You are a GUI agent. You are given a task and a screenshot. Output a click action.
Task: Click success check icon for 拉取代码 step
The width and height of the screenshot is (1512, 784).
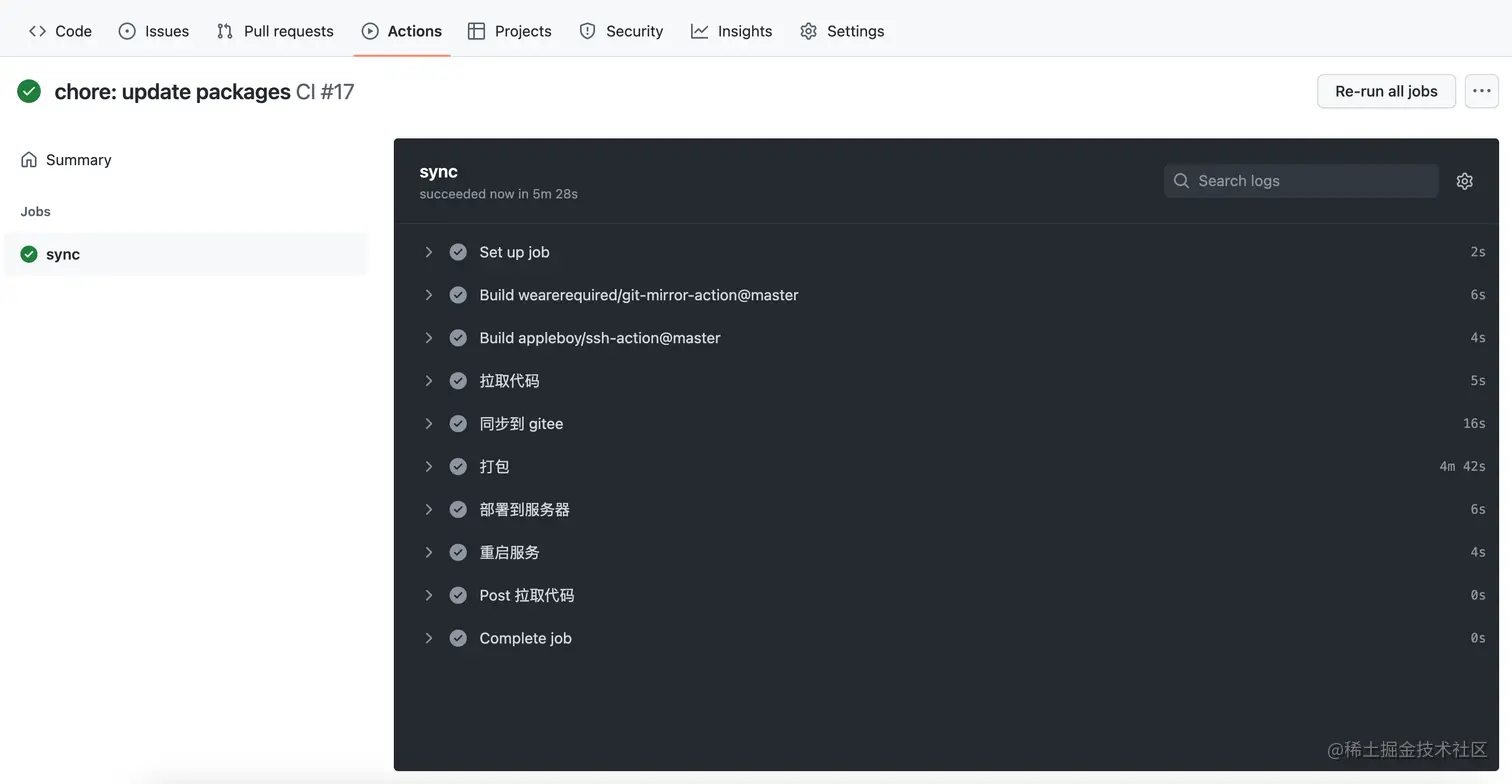tap(458, 381)
